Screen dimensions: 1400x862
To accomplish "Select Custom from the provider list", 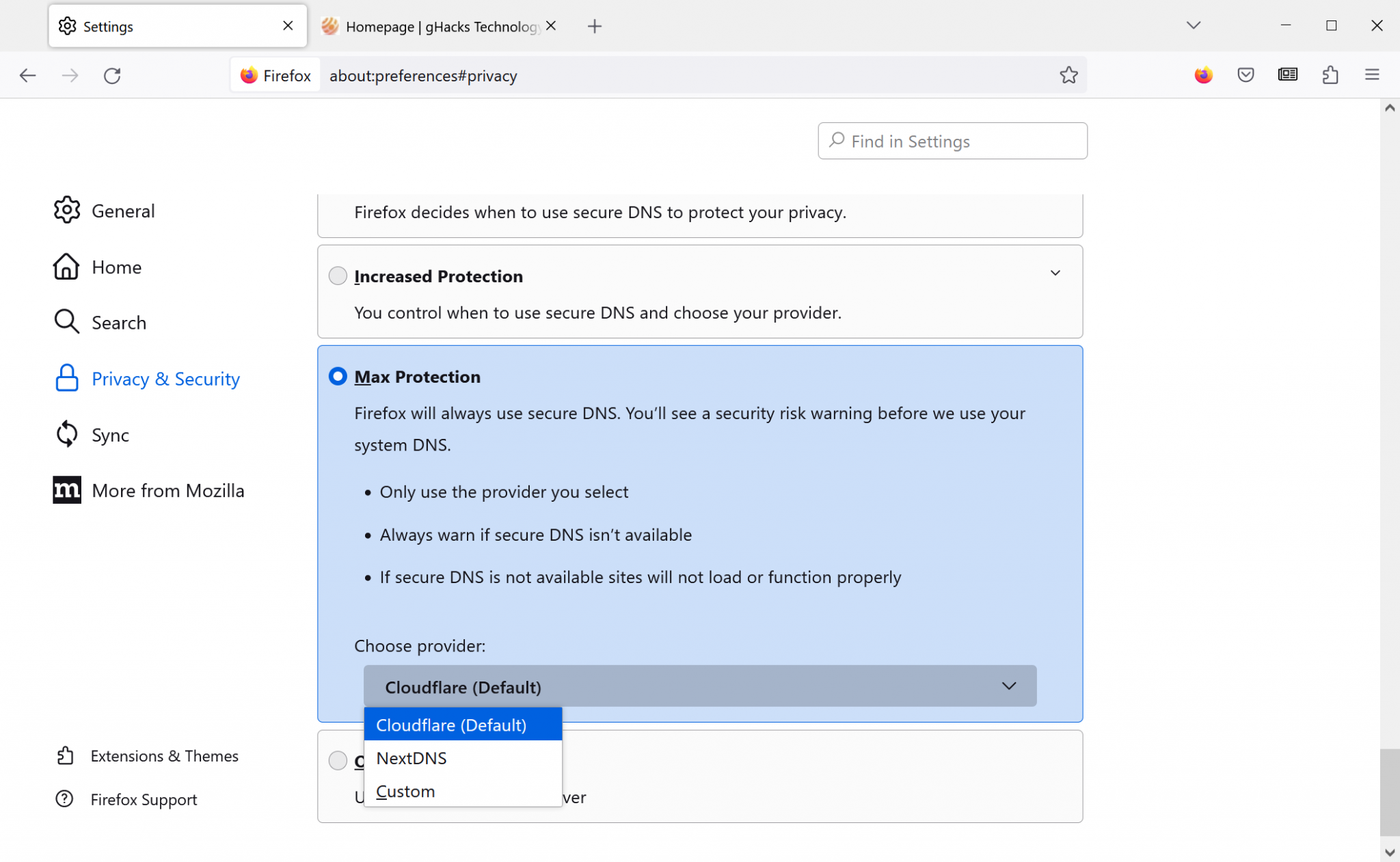I will pos(405,791).
